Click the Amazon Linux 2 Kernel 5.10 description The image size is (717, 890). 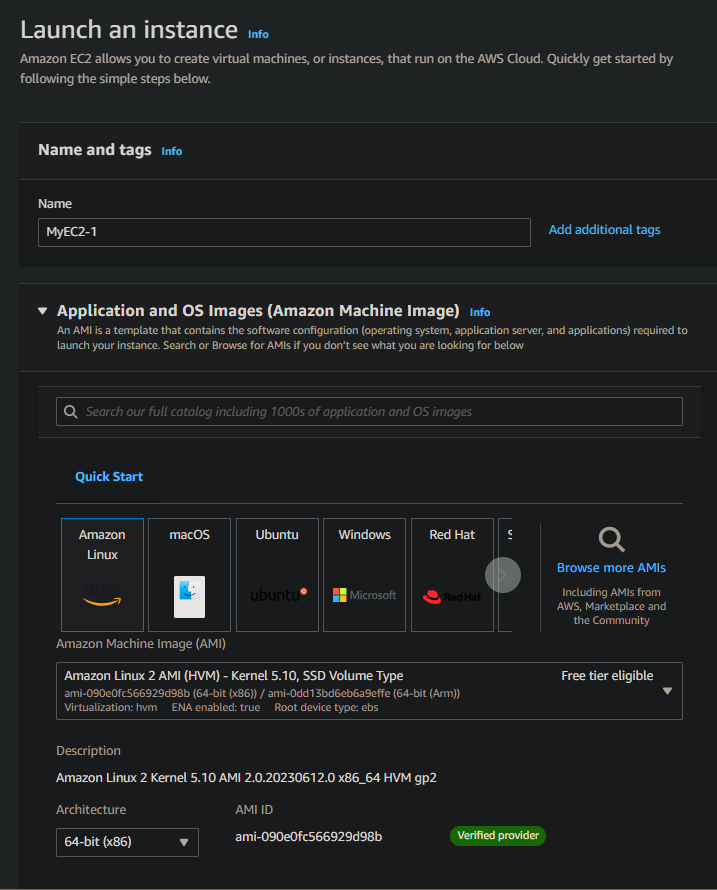pos(246,778)
